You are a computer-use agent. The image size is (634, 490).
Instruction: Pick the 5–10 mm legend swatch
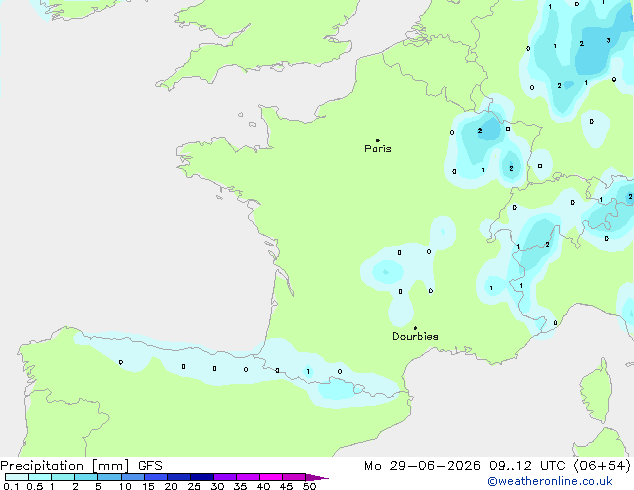[109, 477]
